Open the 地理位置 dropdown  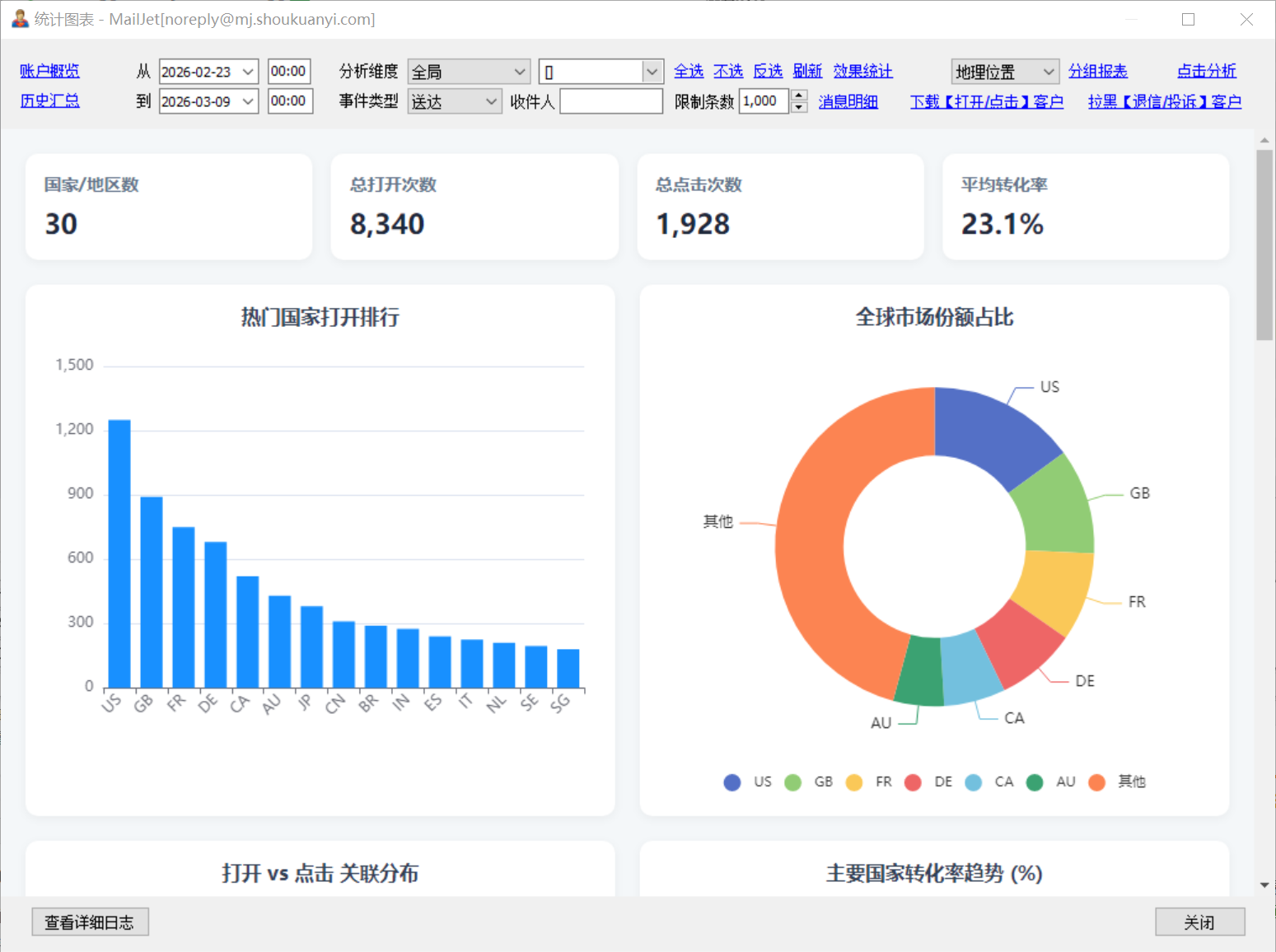[1004, 72]
